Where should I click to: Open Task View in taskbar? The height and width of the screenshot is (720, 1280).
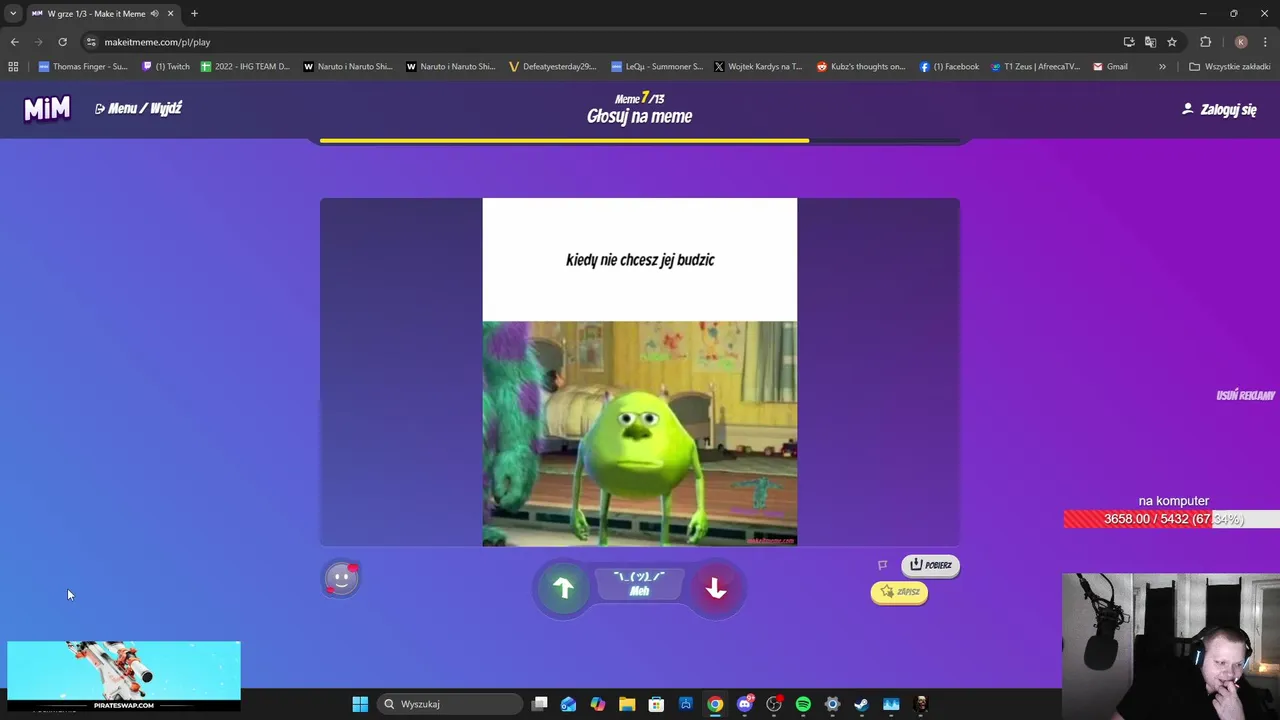pyautogui.click(x=540, y=704)
